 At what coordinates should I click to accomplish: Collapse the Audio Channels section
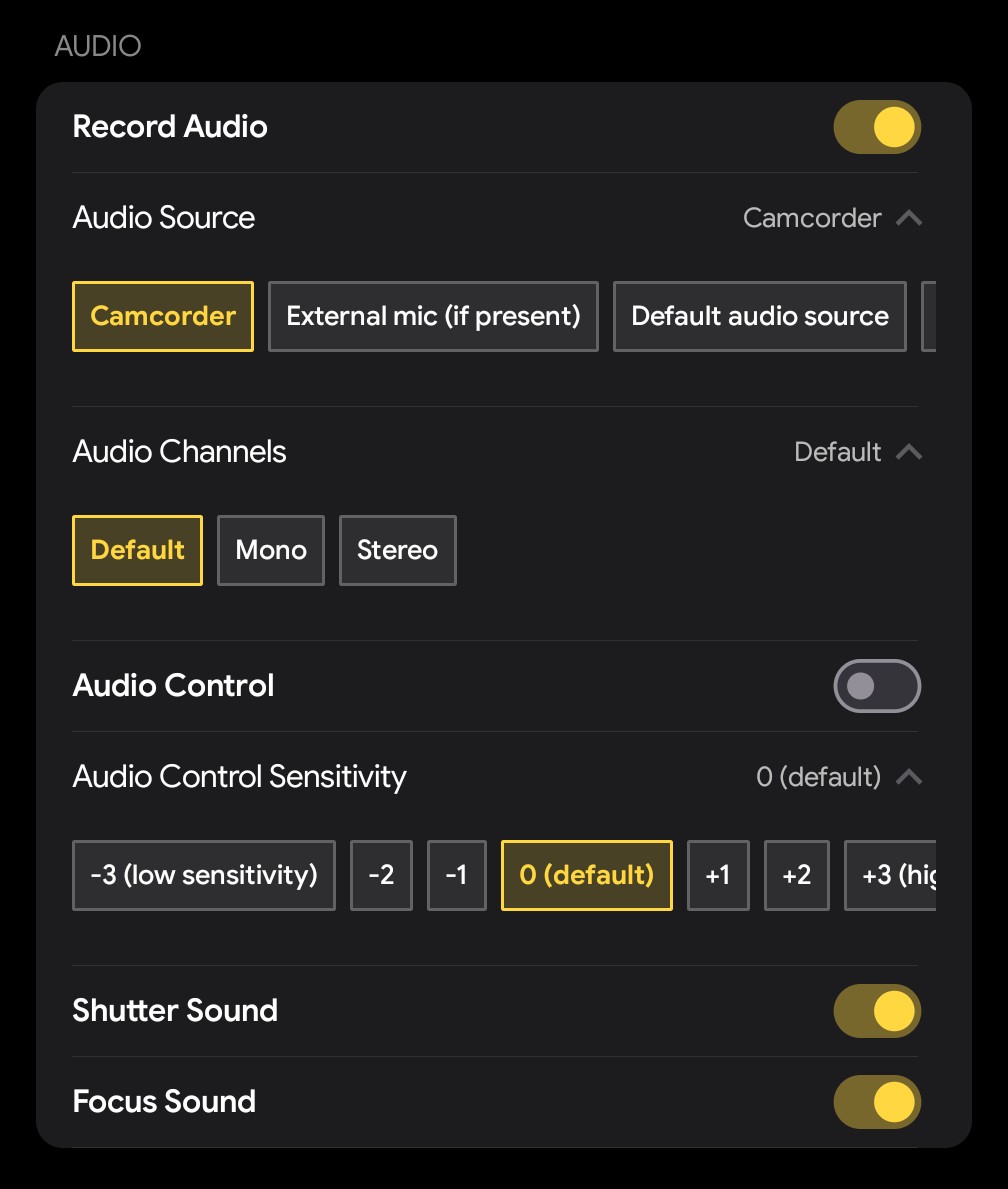(x=909, y=452)
